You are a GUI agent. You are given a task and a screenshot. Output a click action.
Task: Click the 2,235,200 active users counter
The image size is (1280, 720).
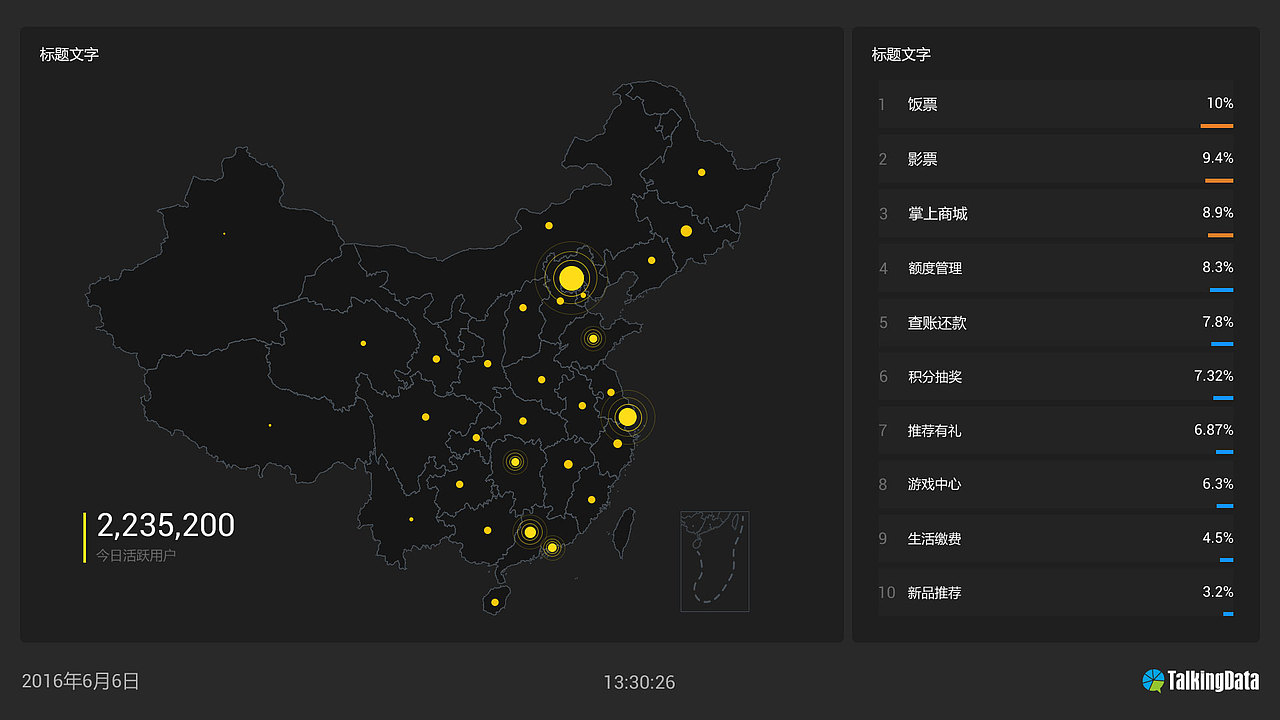(165, 525)
